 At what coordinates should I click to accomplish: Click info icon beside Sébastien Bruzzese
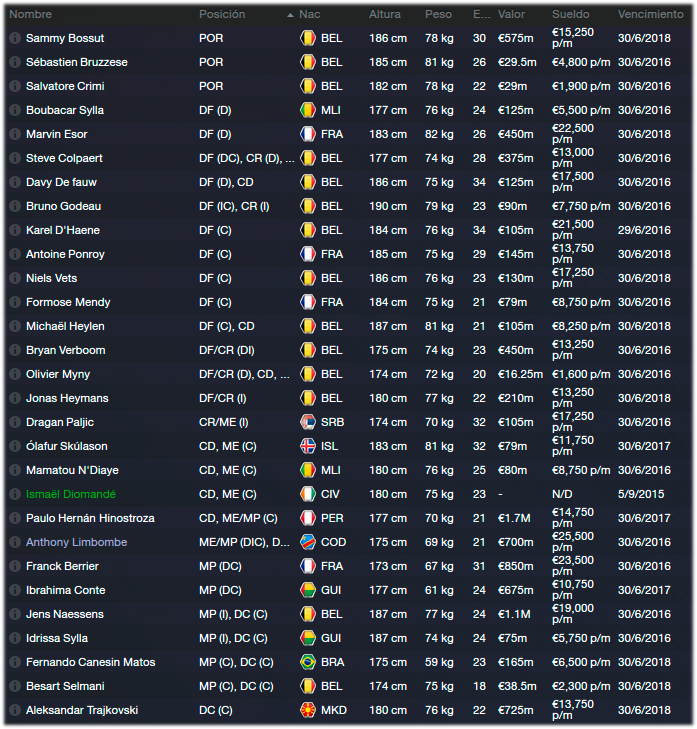point(15,62)
